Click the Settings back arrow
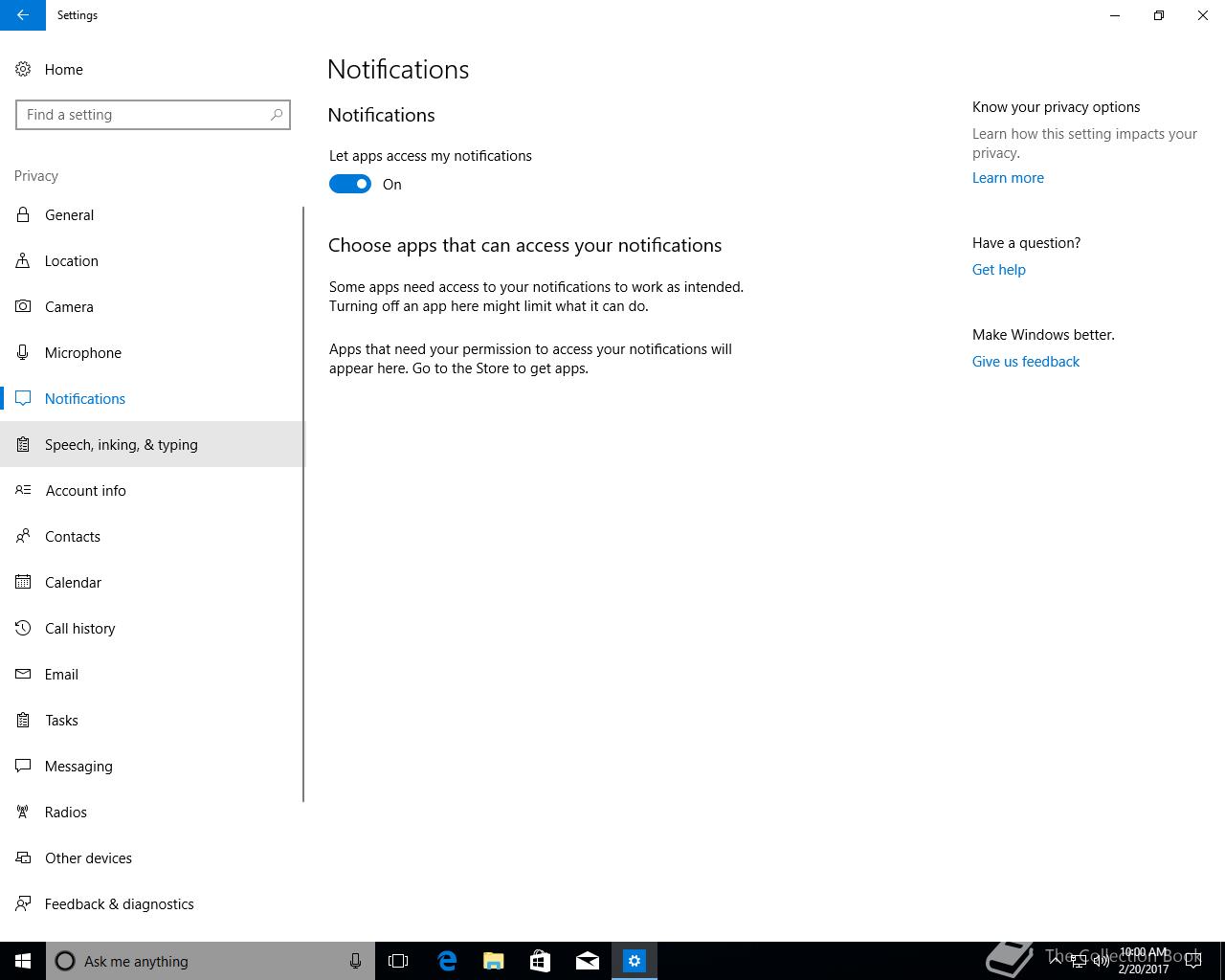Screen dimensions: 1225x980 coord(23,15)
